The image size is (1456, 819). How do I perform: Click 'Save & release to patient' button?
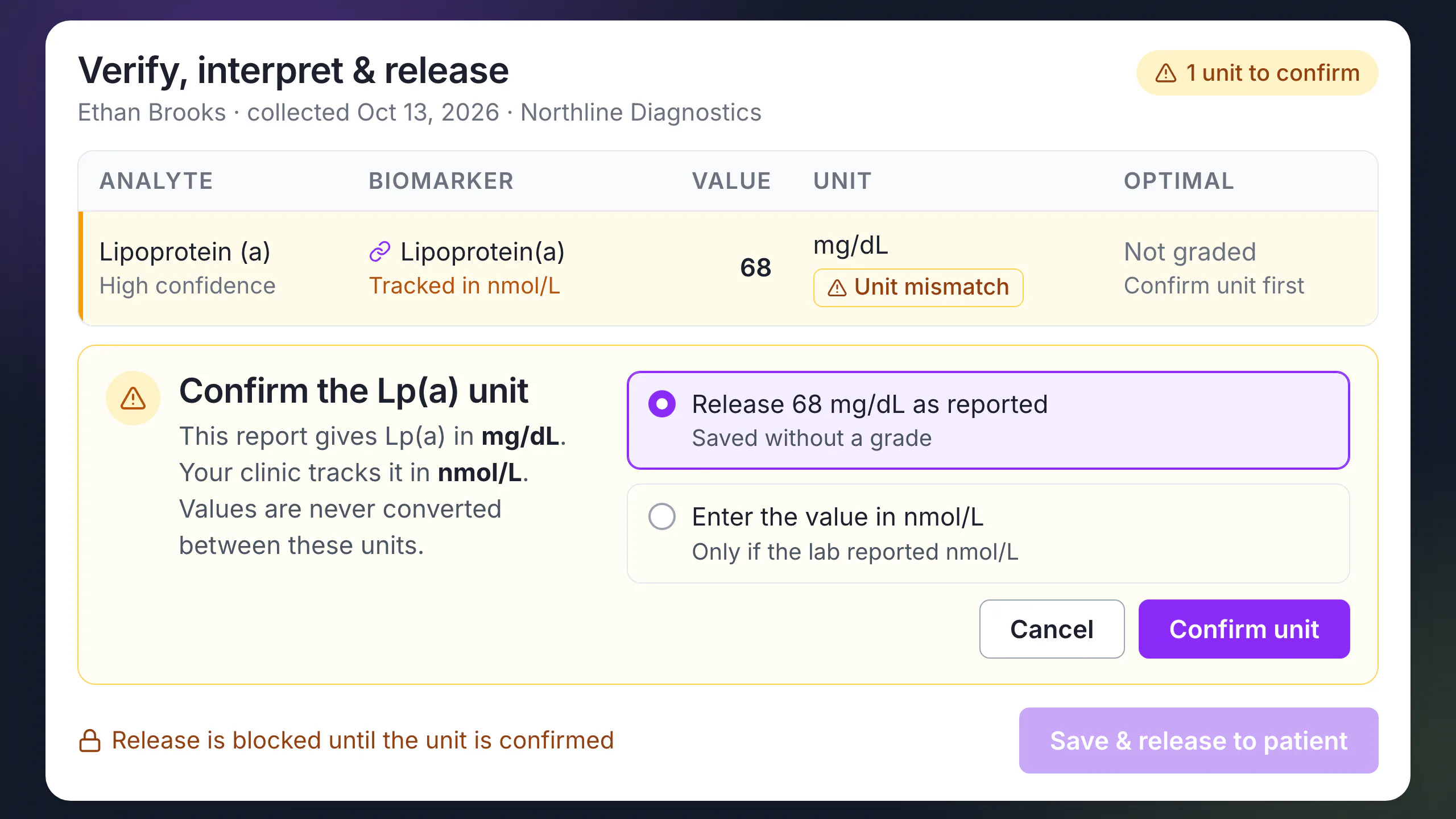[x=1198, y=741]
